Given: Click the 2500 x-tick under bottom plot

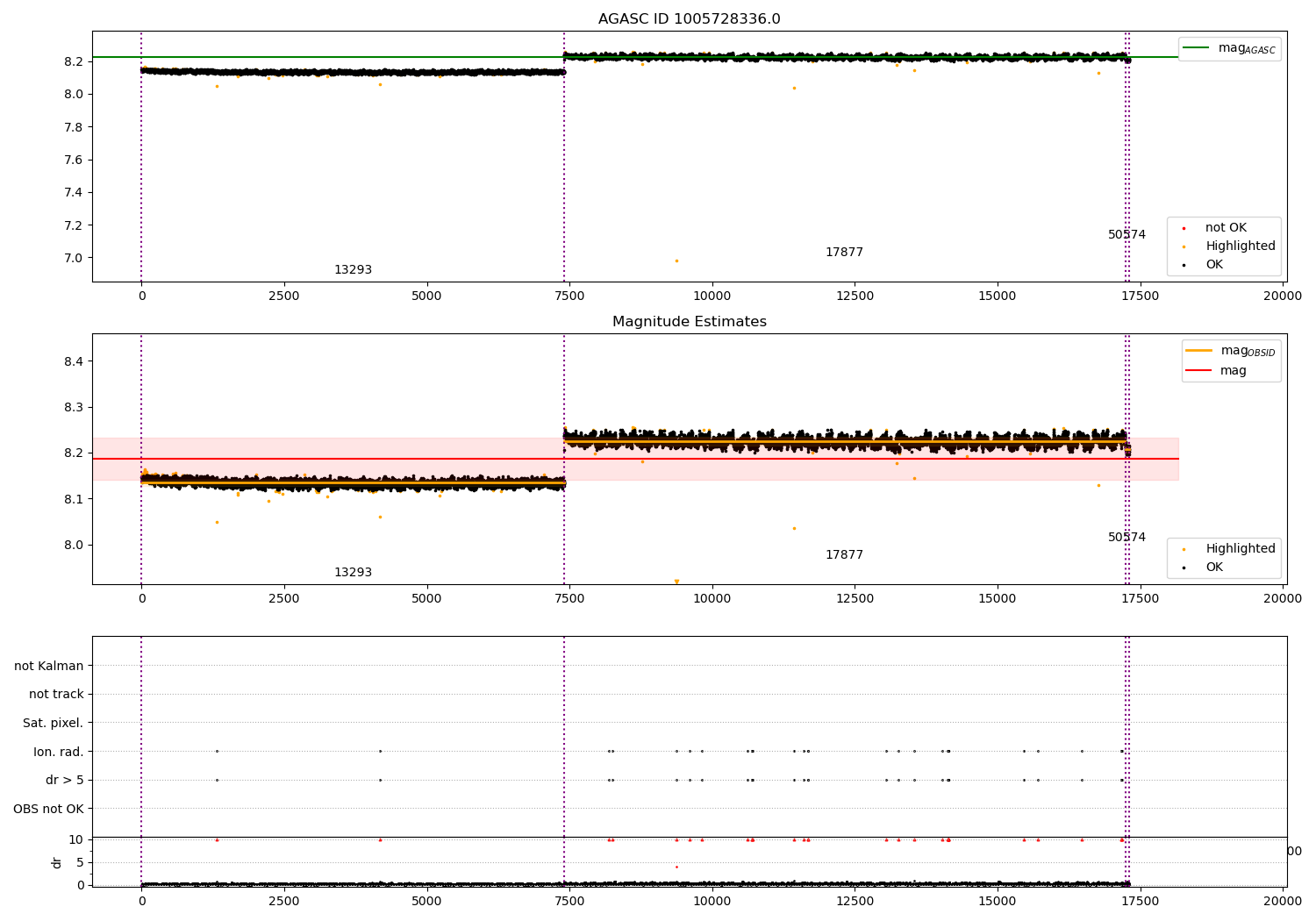Looking at the screenshot, I should coord(284,902).
